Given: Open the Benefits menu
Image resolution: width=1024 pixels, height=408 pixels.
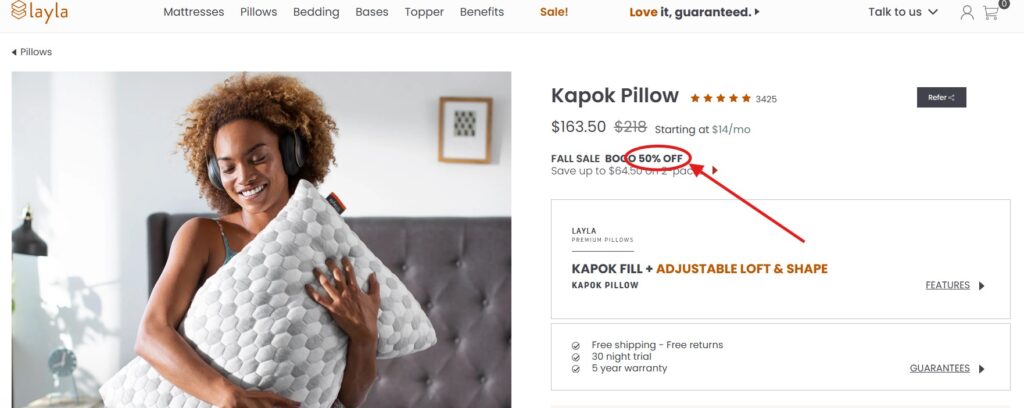Looking at the screenshot, I should pos(482,12).
